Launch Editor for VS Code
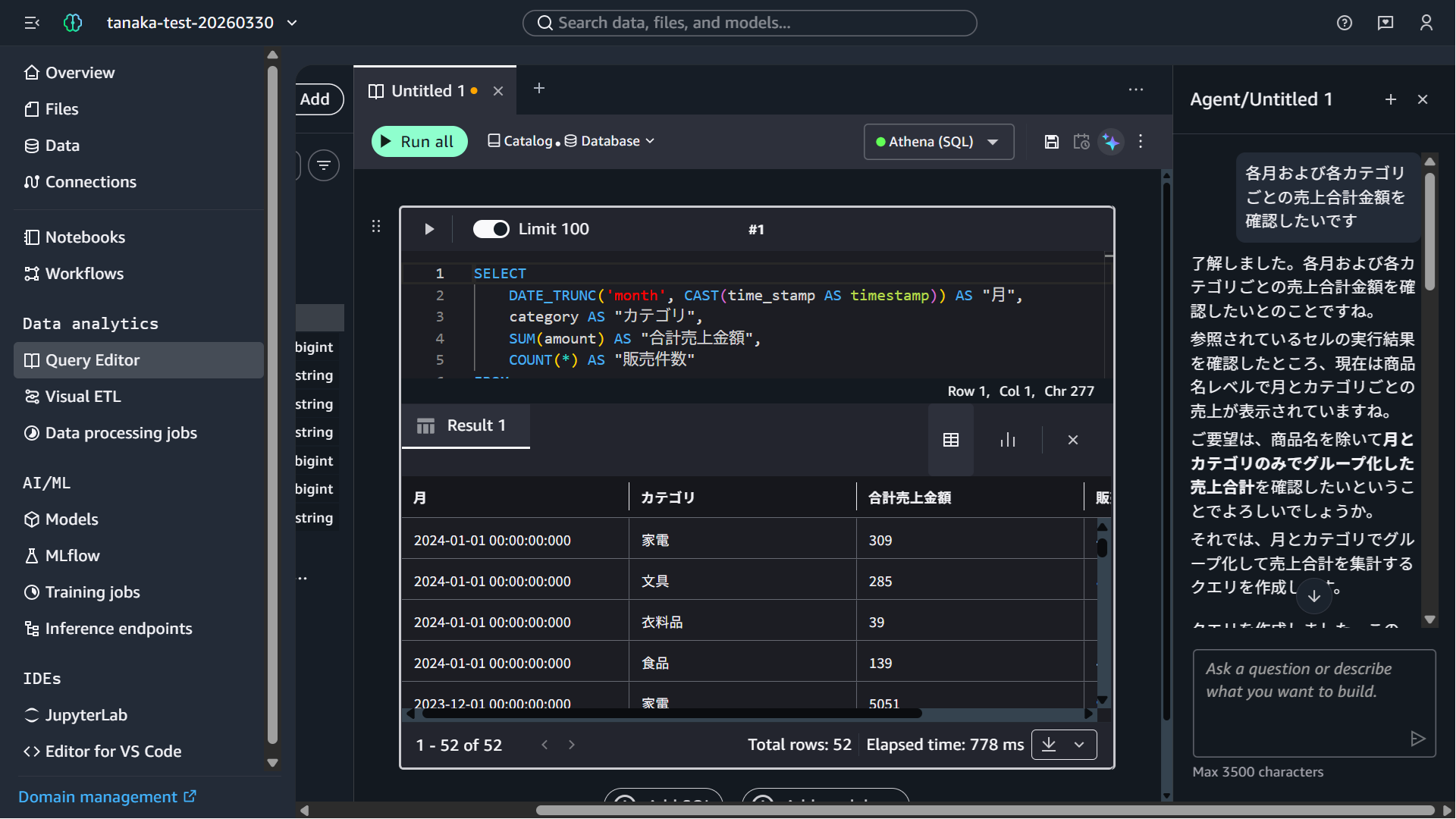Viewport: 1456px width, 819px height. (x=139, y=752)
